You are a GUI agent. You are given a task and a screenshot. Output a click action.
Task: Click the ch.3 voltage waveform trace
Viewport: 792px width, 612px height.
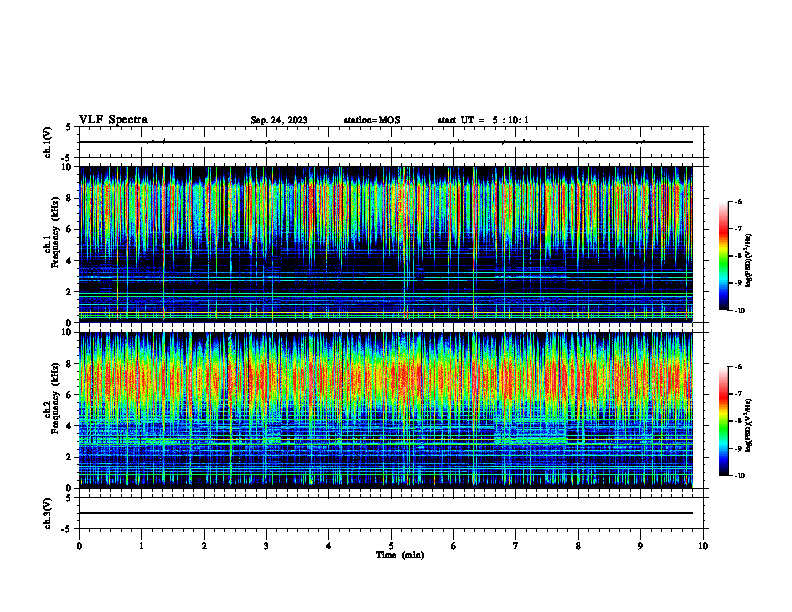click(x=386, y=513)
